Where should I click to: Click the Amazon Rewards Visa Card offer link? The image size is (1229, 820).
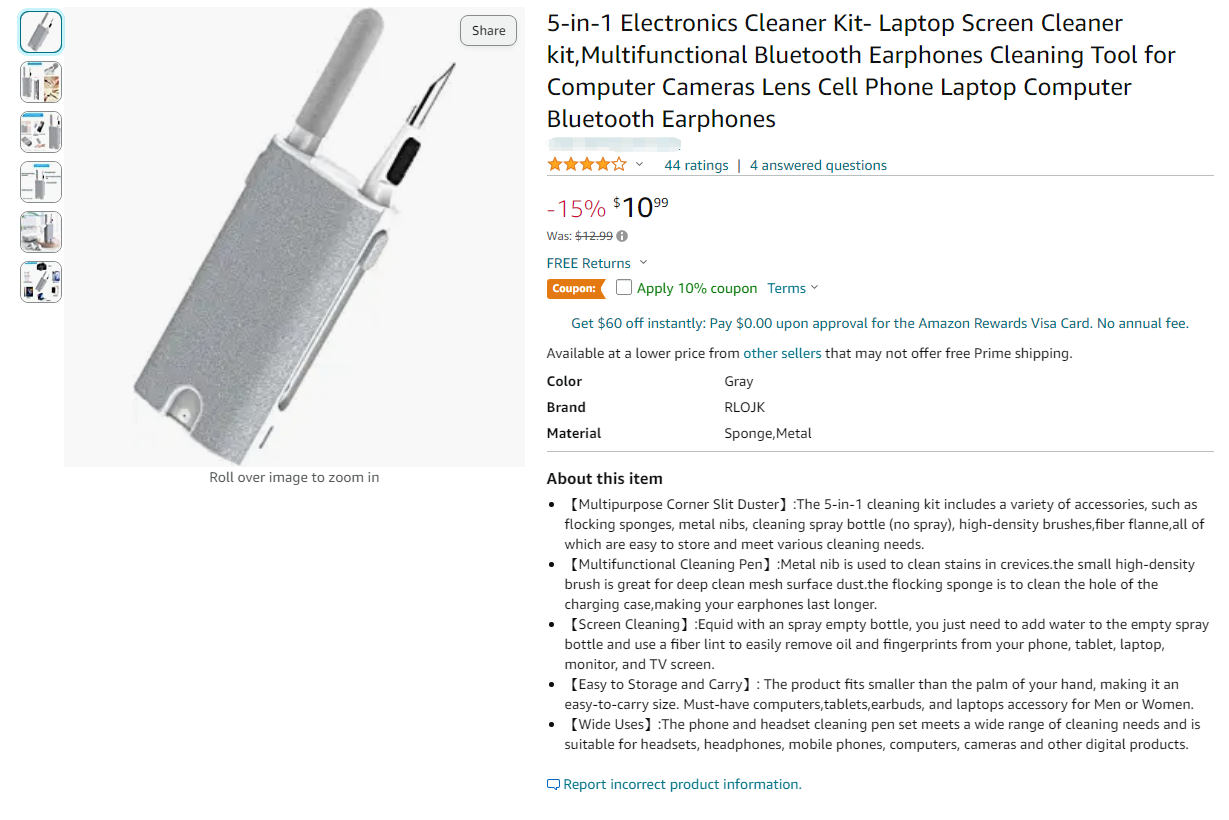click(900, 323)
